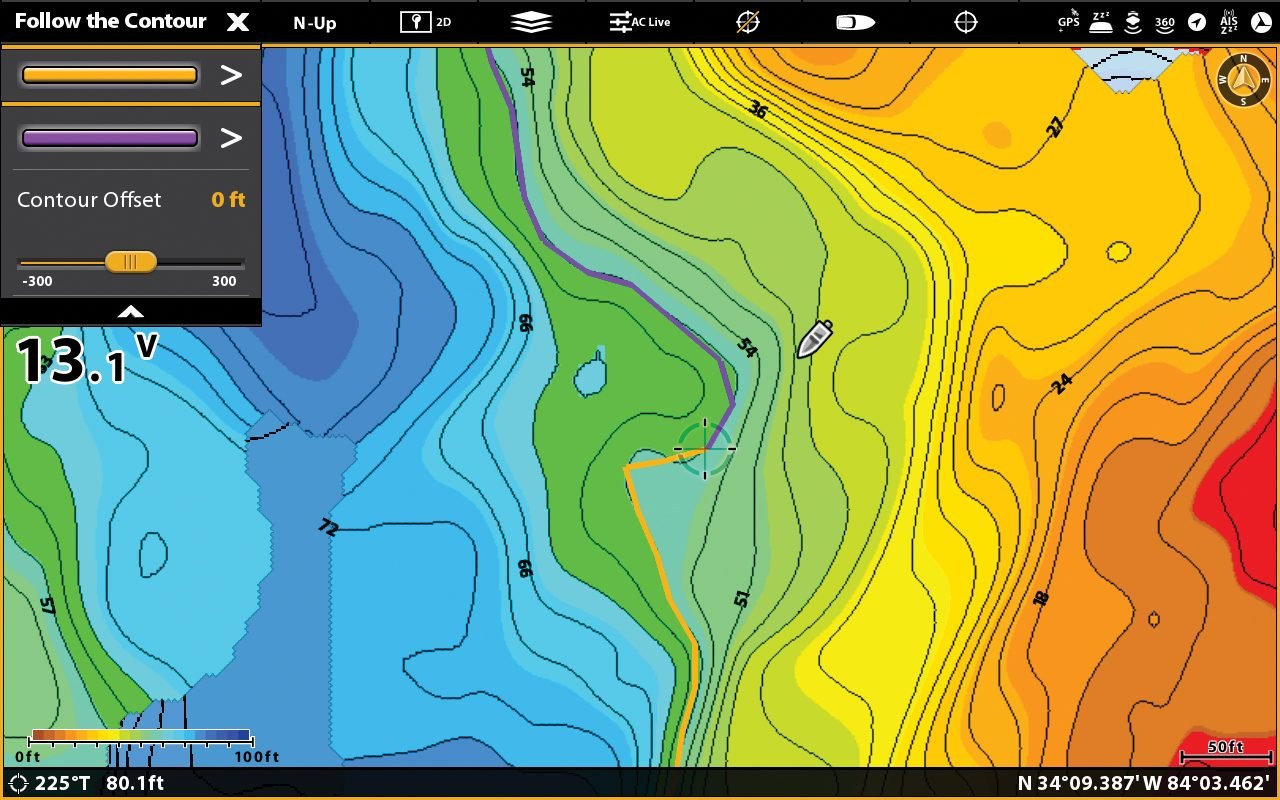Tap the boat icon in the toolbar
Viewport: 1280px width, 800px height.
(x=855, y=22)
